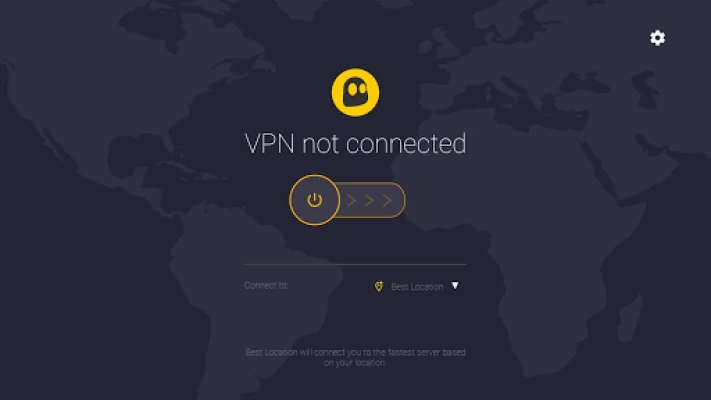Viewport: 711px width, 400px height.
Task: Expand the Best Location dropdown triangle
Action: coord(455,285)
